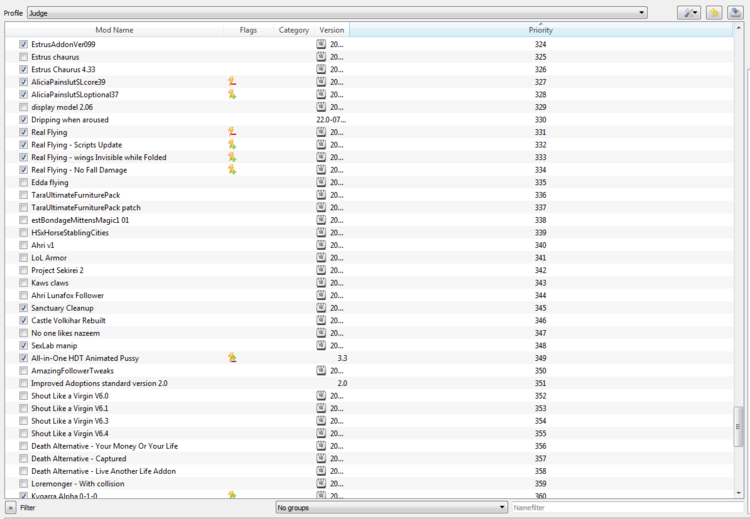Click the restore backup yellow arrow icon

point(714,13)
